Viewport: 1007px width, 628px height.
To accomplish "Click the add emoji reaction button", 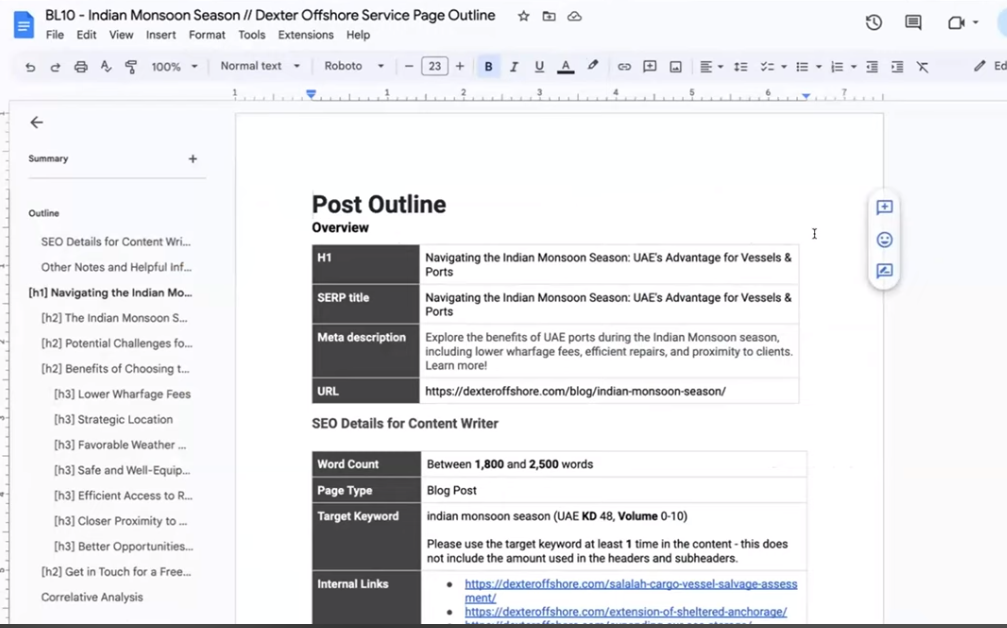I will [x=884, y=239].
